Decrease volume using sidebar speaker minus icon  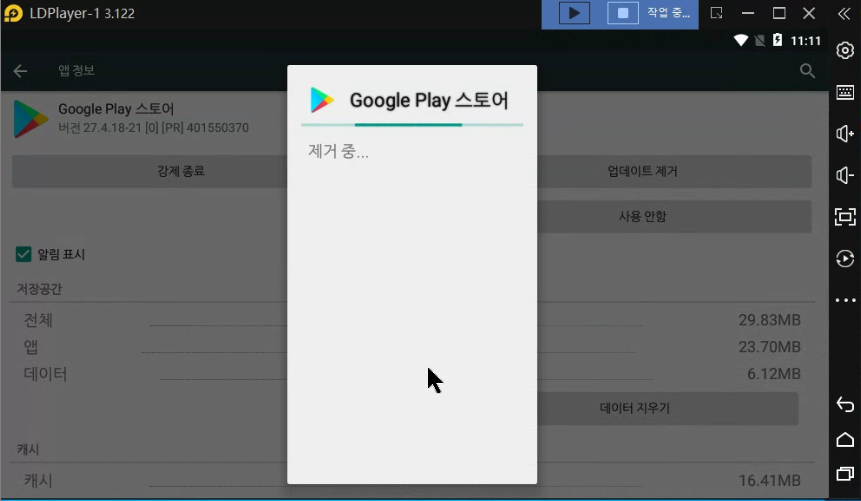click(x=845, y=175)
